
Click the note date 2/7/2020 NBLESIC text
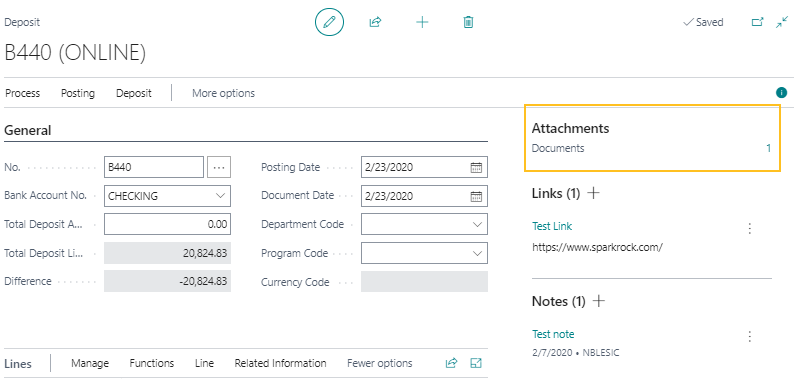coord(576,353)
